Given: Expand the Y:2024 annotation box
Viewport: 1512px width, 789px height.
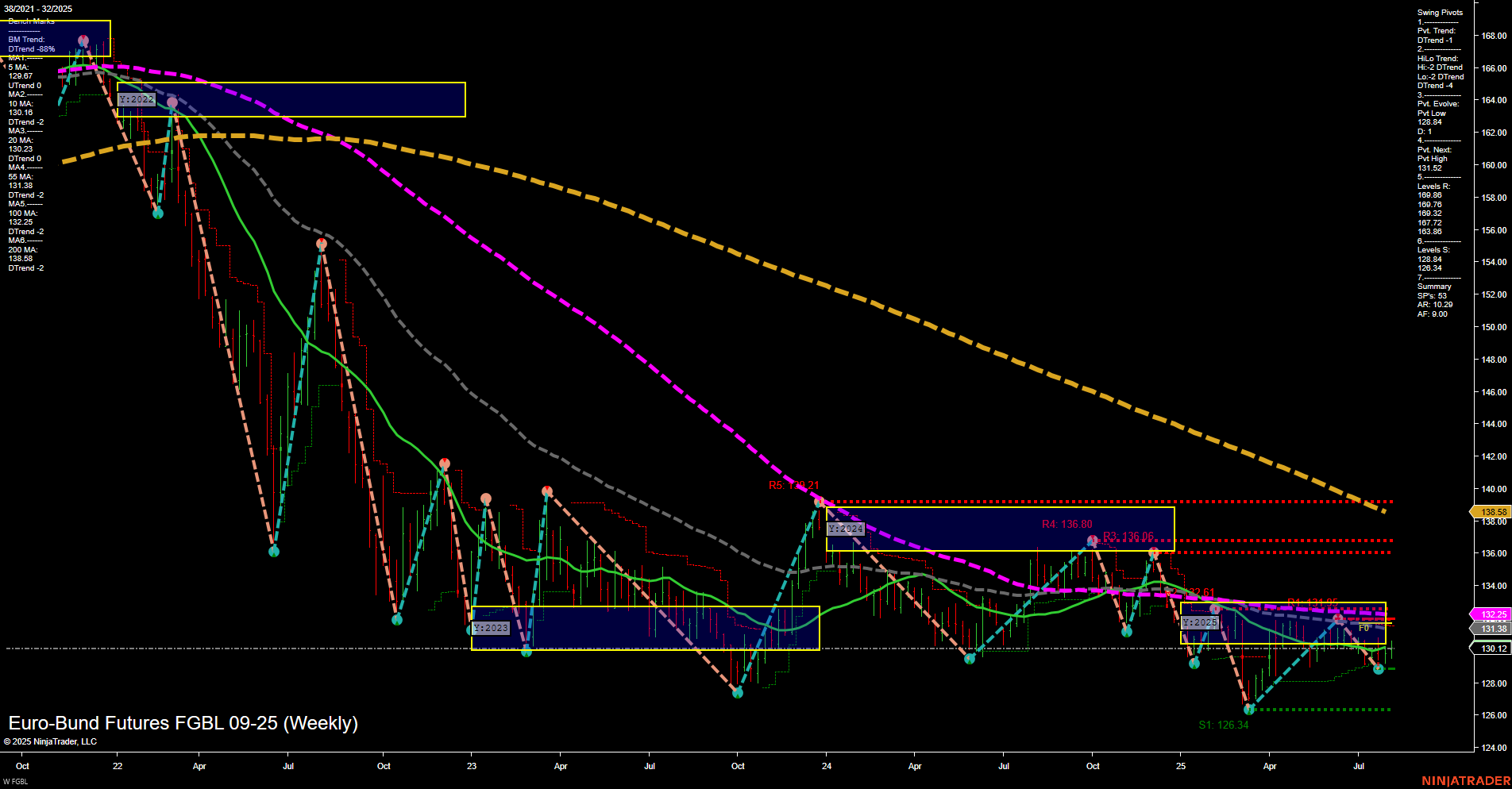Looking at the screenshot, I should (847, 528).
